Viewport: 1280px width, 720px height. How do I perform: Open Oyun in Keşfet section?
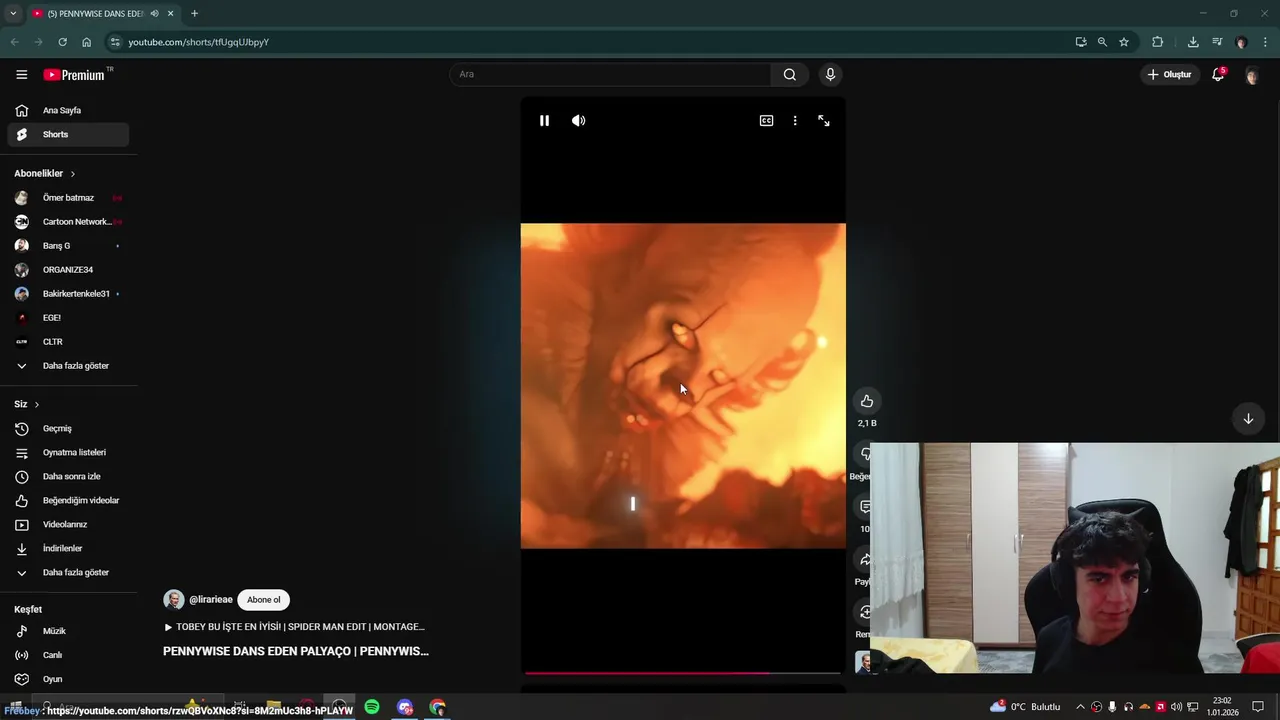pos(68,679)
